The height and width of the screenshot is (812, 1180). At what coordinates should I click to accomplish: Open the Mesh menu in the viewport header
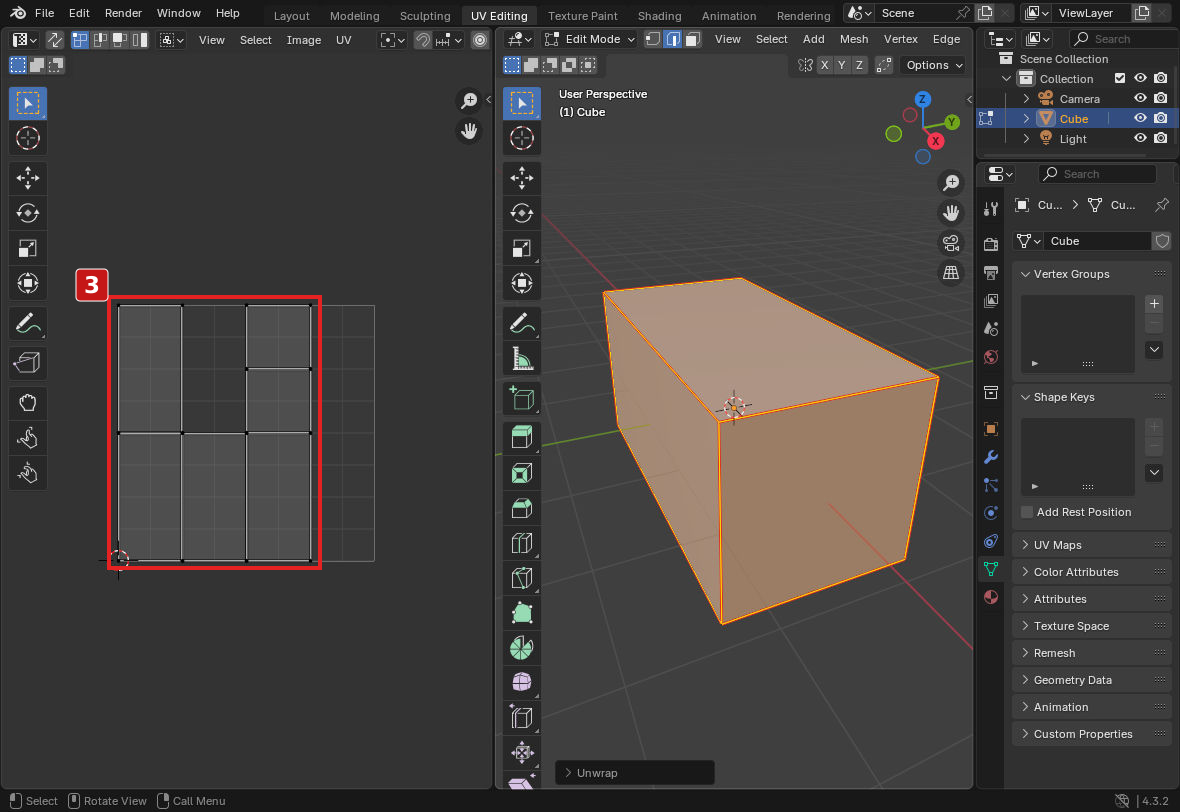(x=853, y=39)
